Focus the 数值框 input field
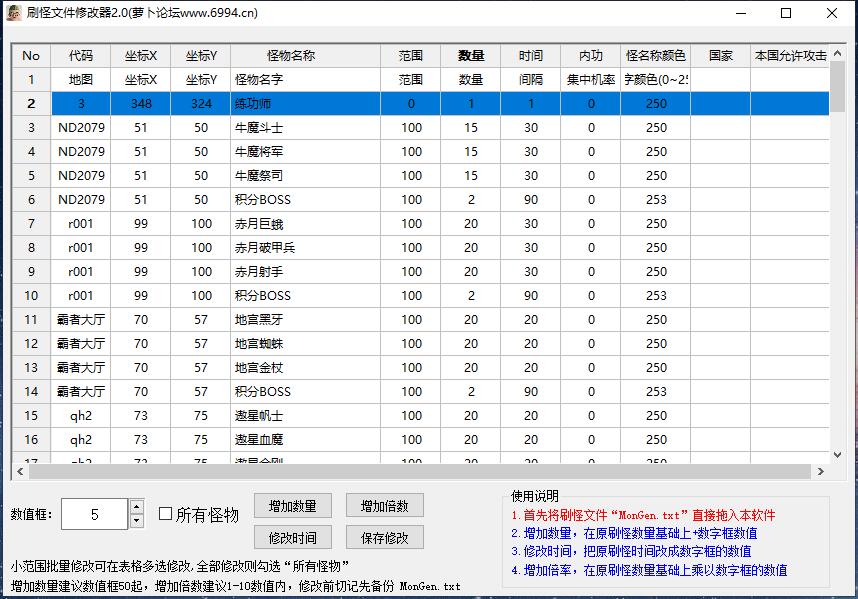 click(x=95, y=514)
